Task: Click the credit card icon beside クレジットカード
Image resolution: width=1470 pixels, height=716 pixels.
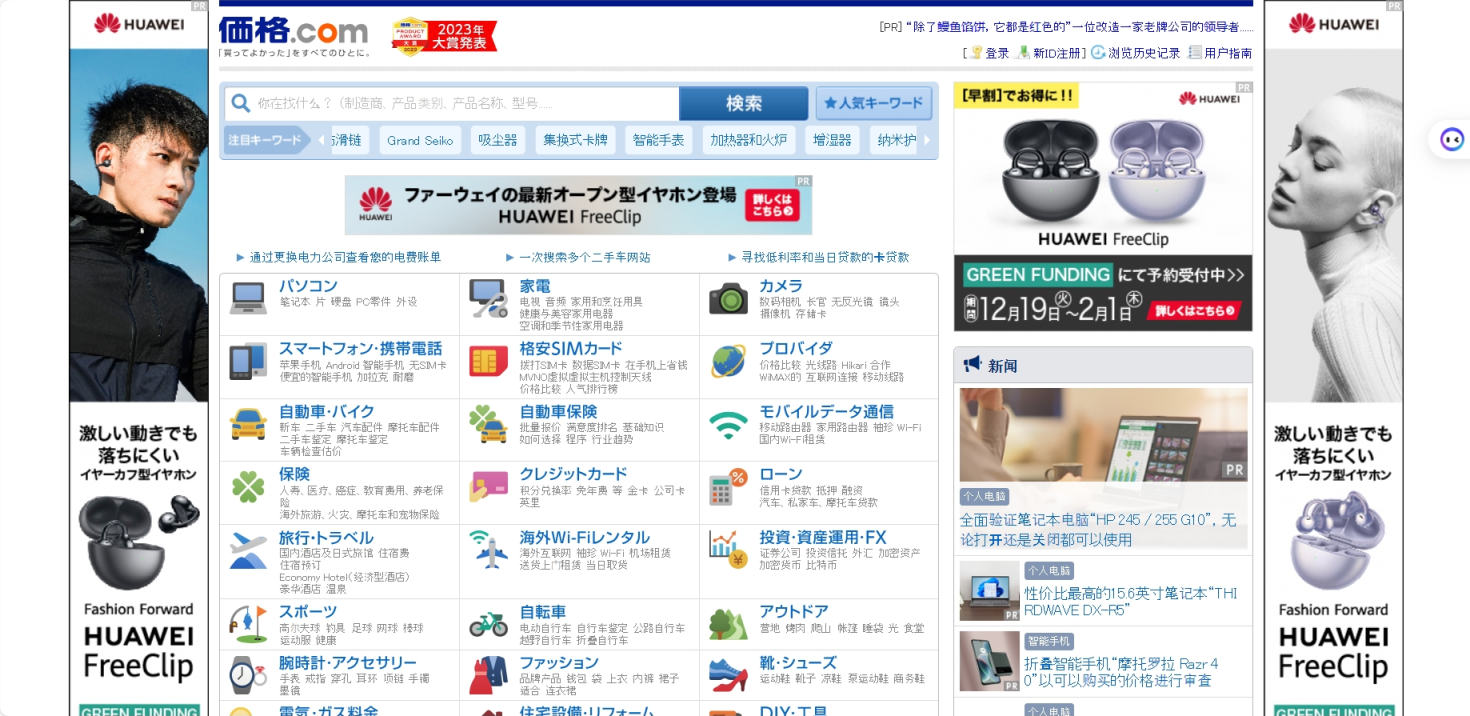Action: point(488,487)
